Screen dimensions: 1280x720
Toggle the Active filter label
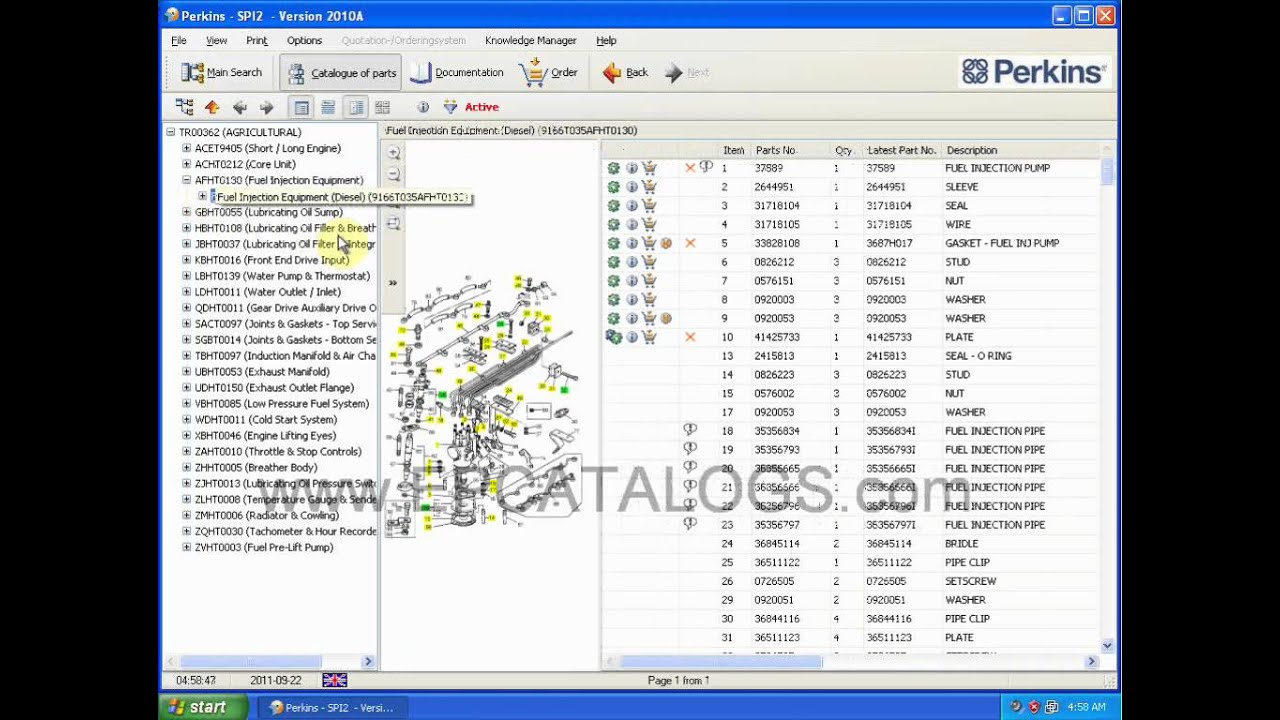(481, 107)
